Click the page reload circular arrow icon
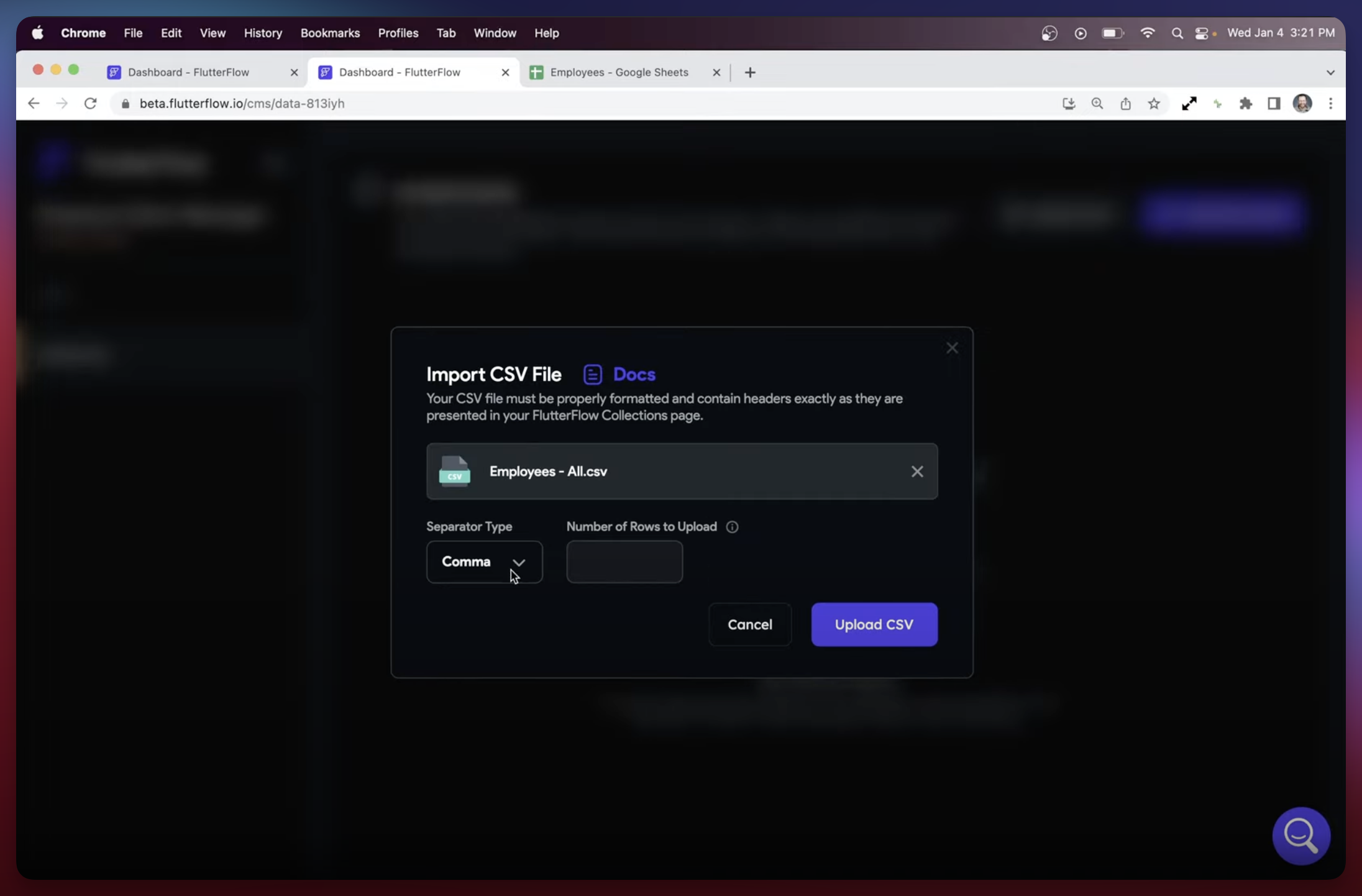The height and width of the screenshot is (896, 1362). [x=90, y=103]
